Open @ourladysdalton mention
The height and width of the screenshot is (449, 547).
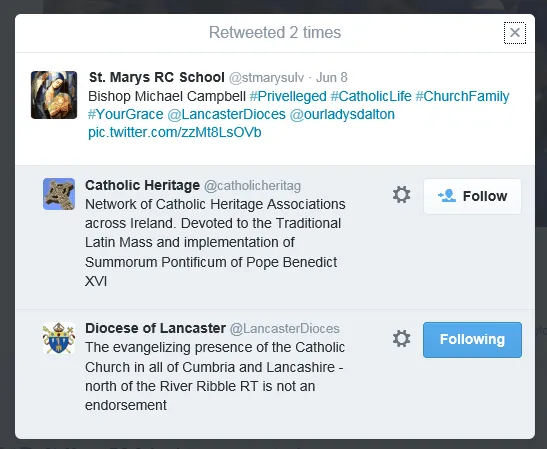point(342,114)
